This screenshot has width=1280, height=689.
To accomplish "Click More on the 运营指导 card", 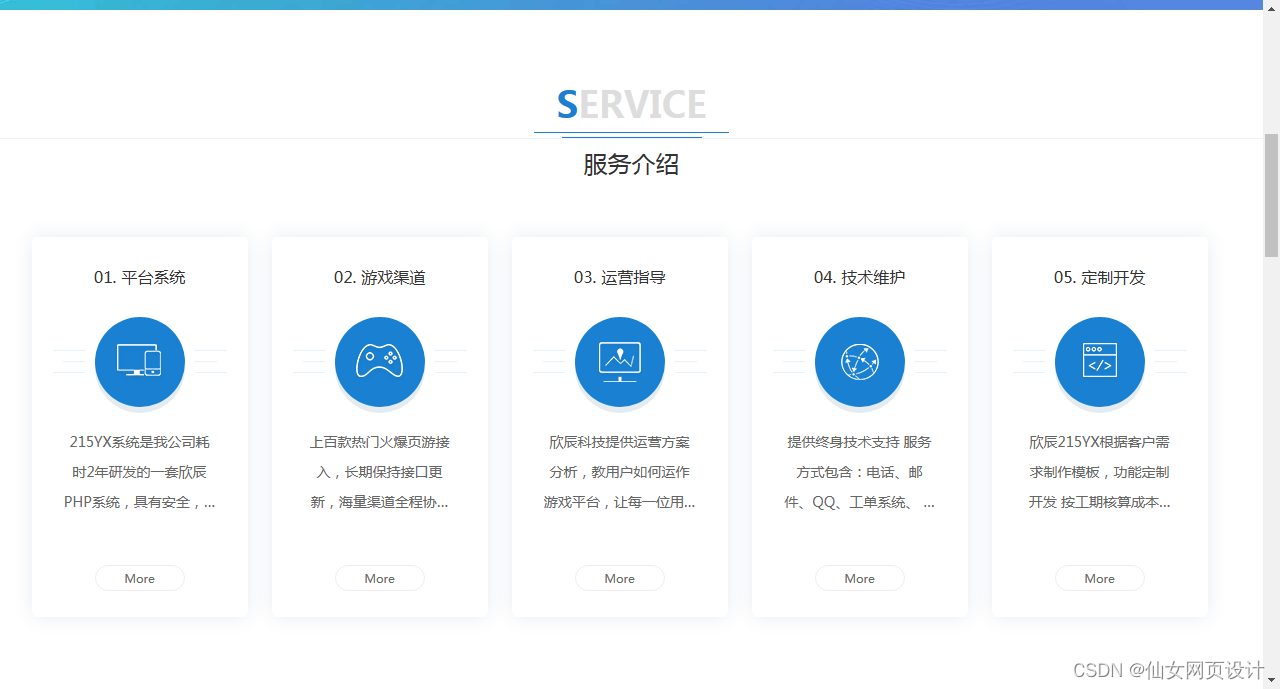I will [620, 578].
